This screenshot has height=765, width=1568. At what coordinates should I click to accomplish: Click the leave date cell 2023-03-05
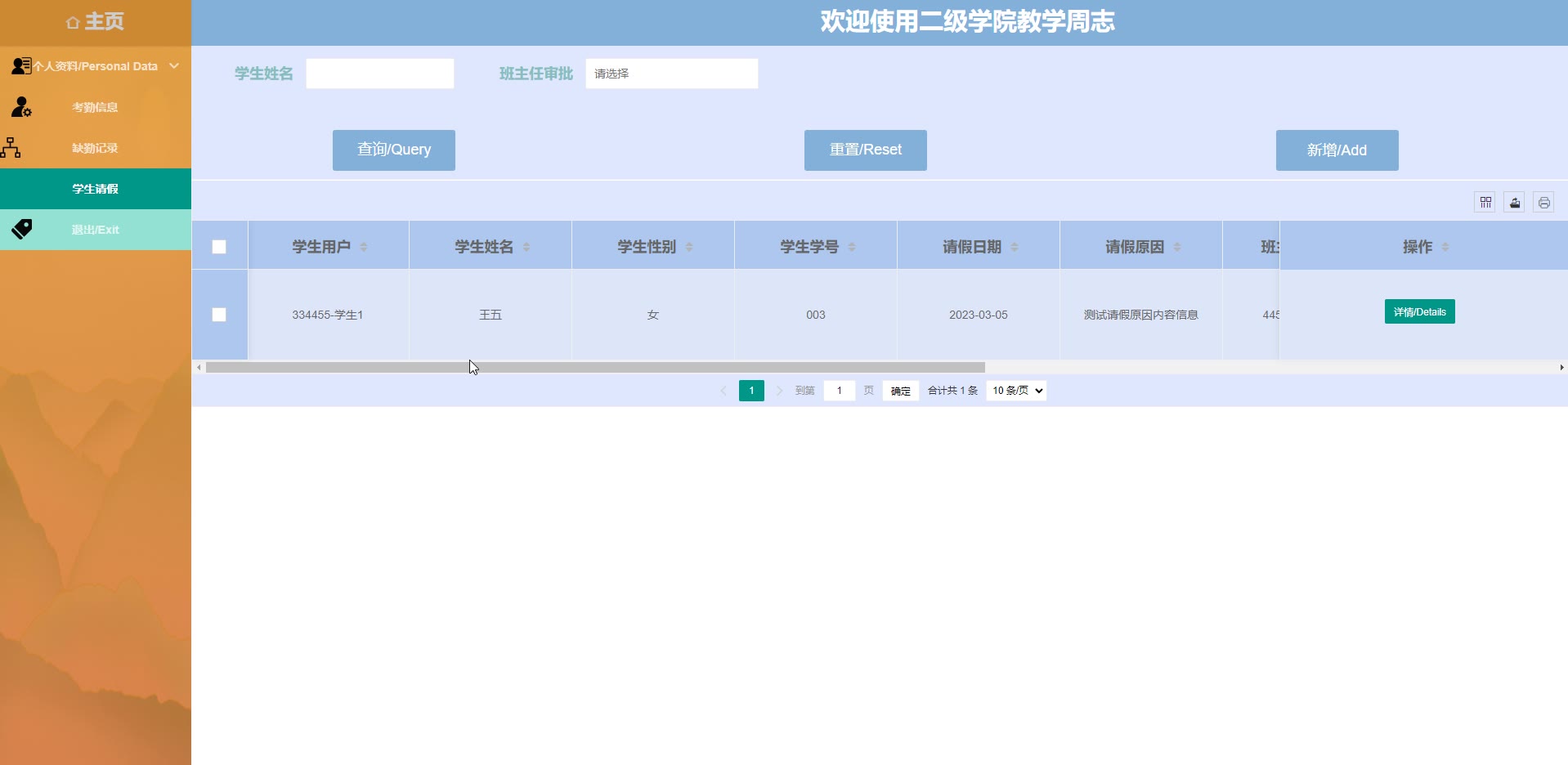979,315
